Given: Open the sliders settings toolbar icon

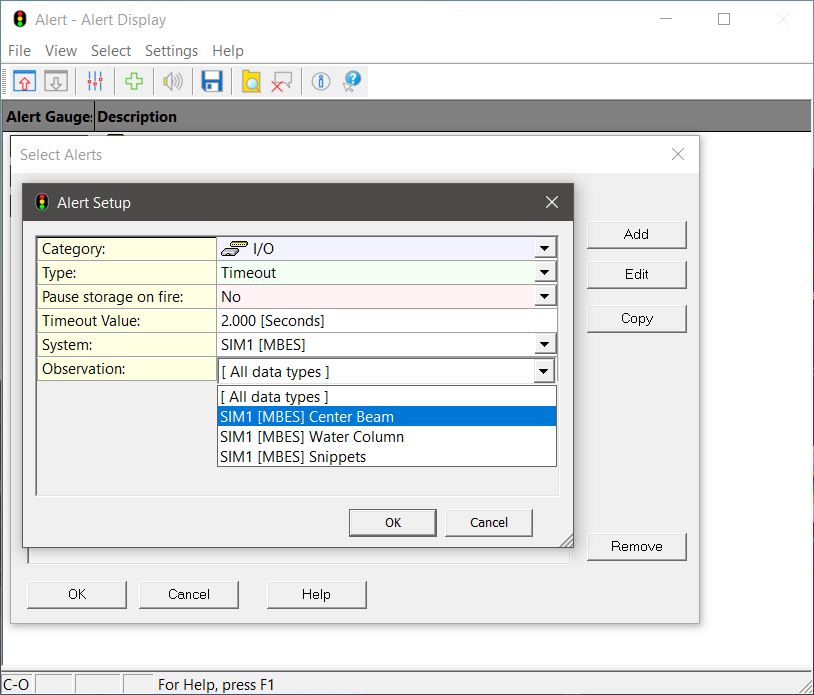Looking at the screenshot, I should [x=95, y=82].
